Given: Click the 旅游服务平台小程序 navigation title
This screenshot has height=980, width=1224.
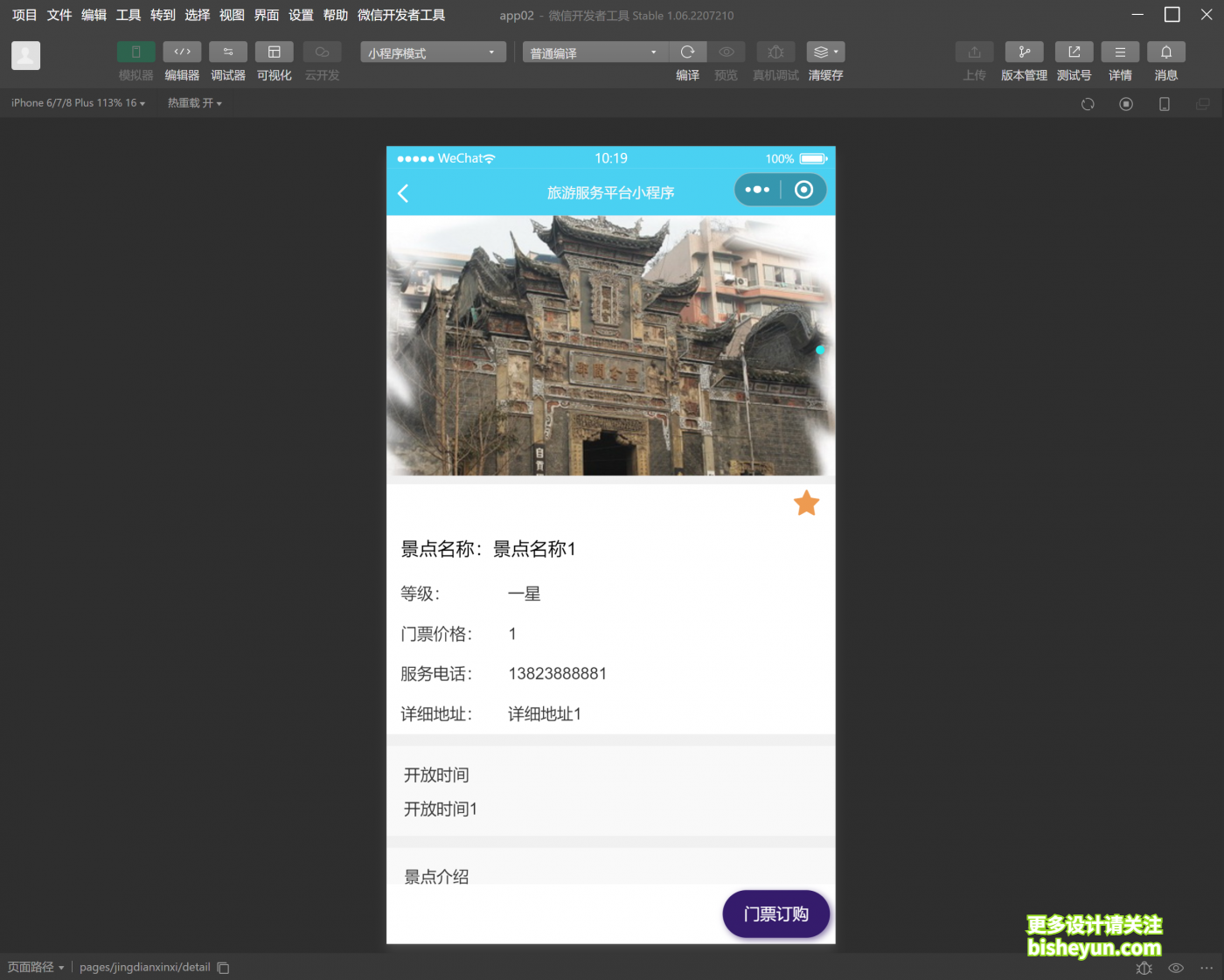Looking at the screenshot, I should (611, 192).
